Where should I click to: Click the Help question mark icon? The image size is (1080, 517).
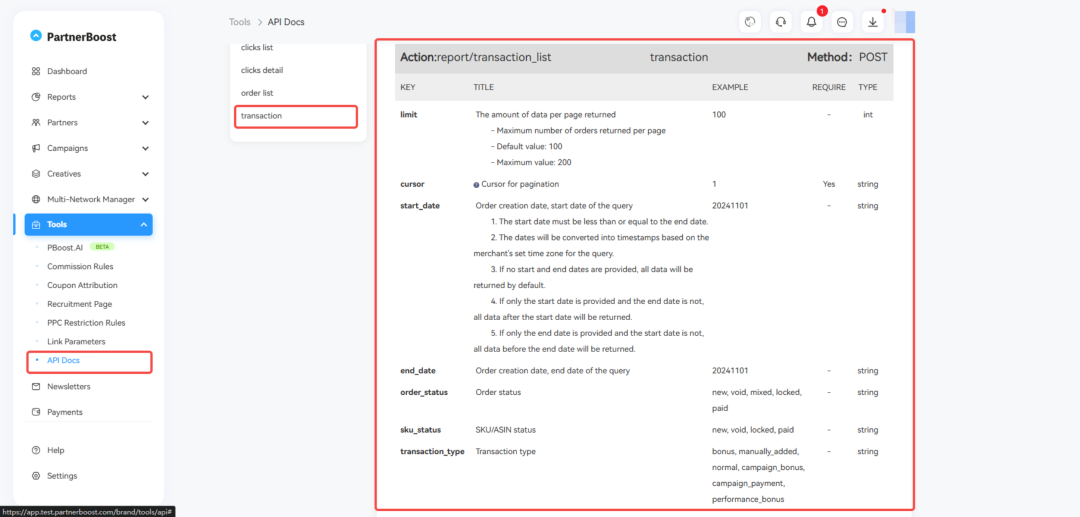pos(36,450)
